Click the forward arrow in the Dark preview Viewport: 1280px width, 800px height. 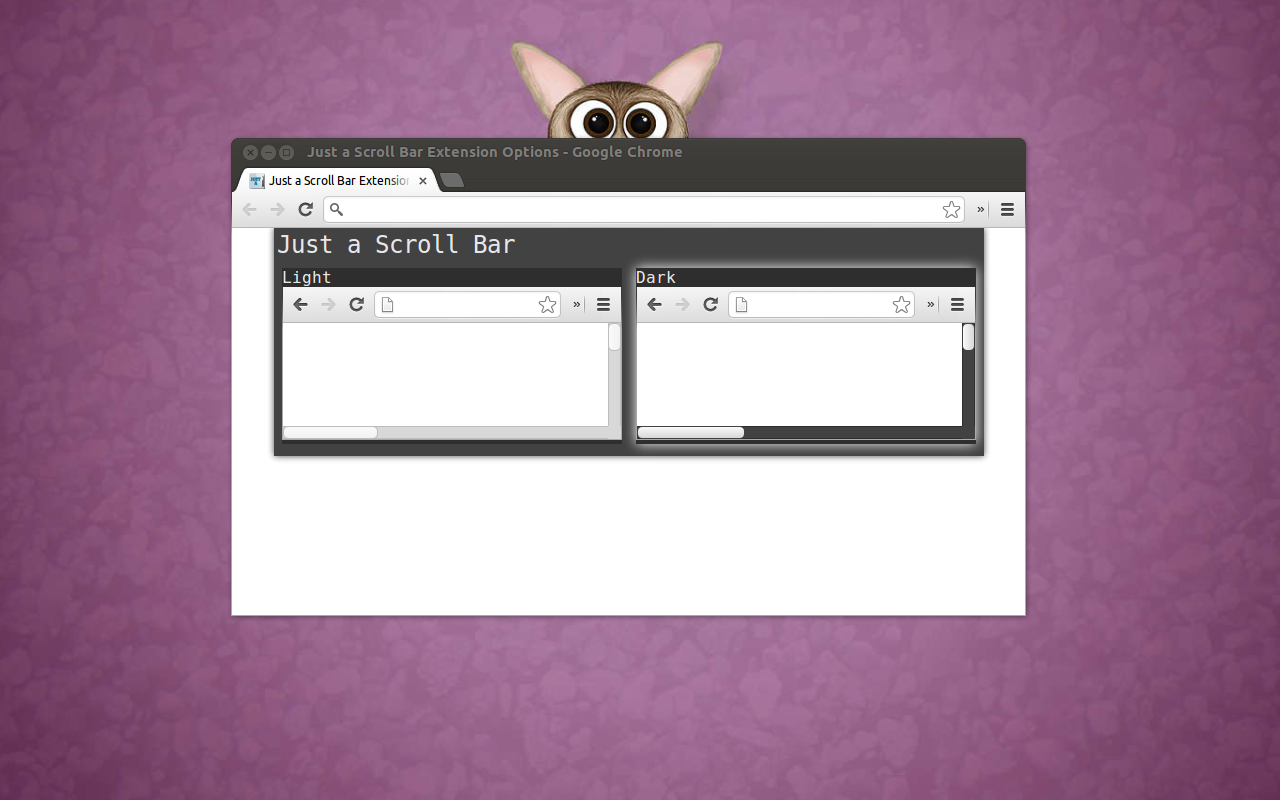(x=682, y=305)
